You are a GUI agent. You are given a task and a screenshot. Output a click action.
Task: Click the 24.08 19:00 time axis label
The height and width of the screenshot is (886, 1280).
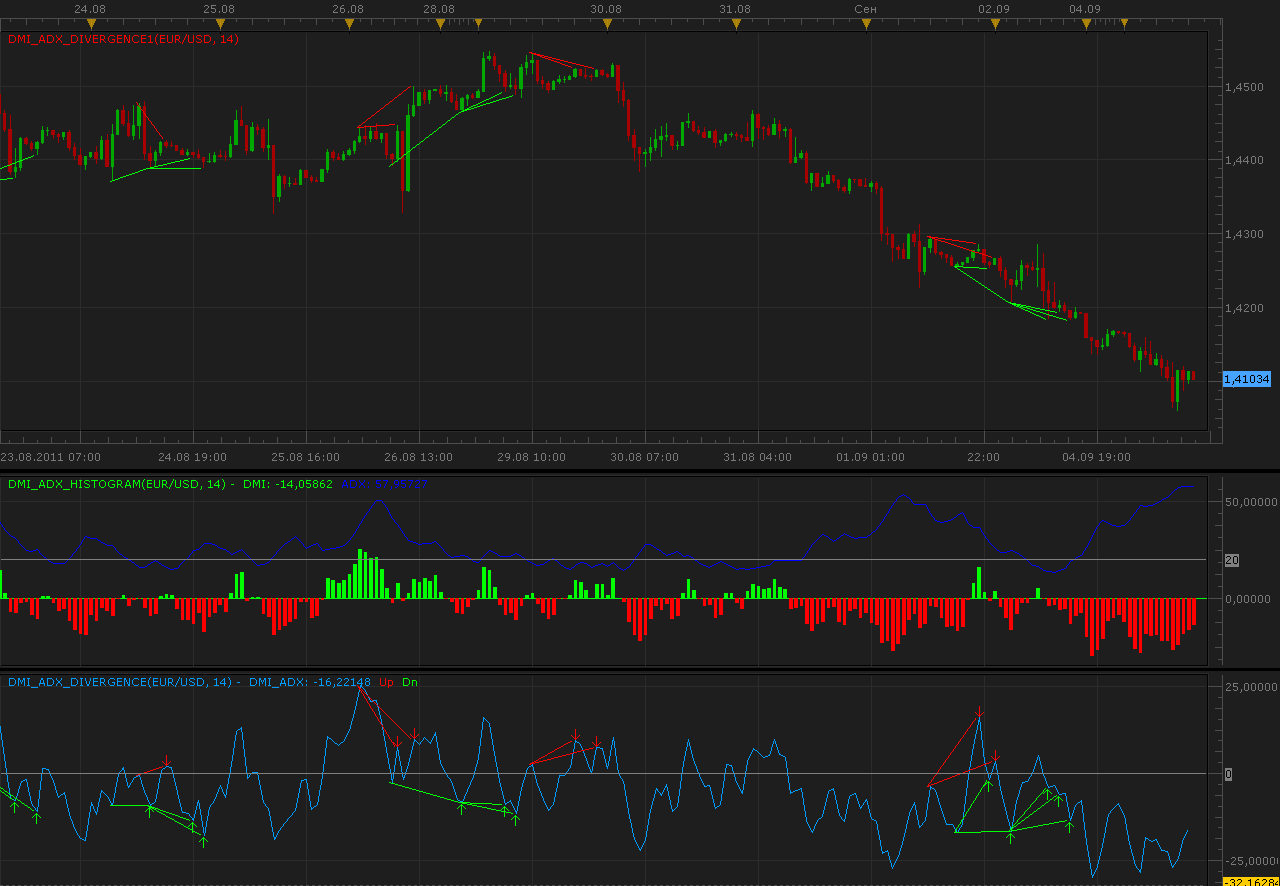click(193, 457)
